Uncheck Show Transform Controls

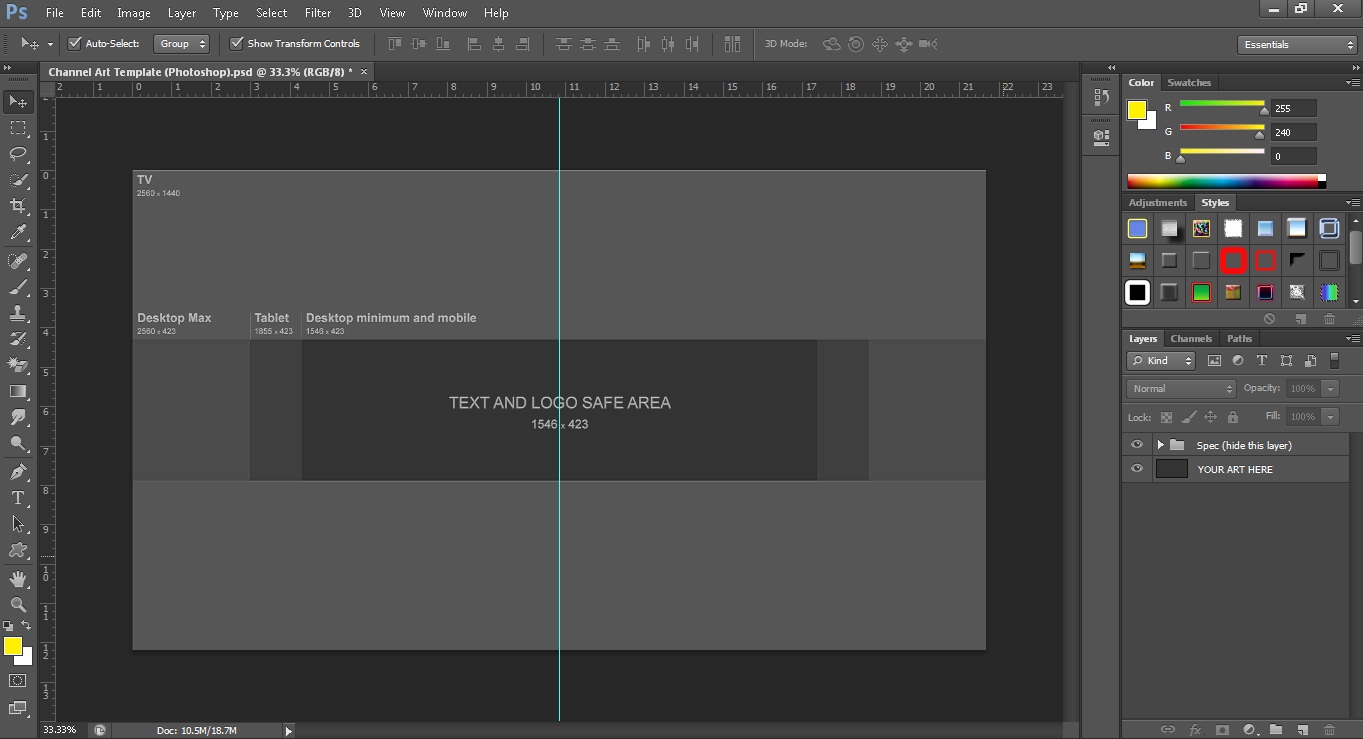click(x=236, y=44)
